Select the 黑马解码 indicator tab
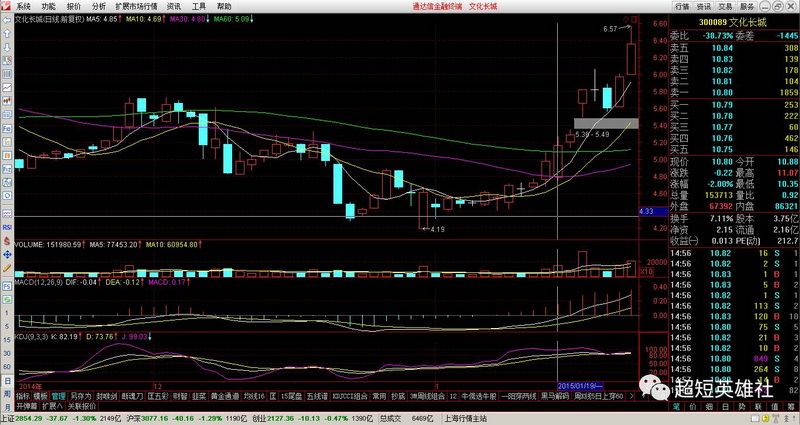Viewport: 800px width, 425px height. [x=556, y=396]
